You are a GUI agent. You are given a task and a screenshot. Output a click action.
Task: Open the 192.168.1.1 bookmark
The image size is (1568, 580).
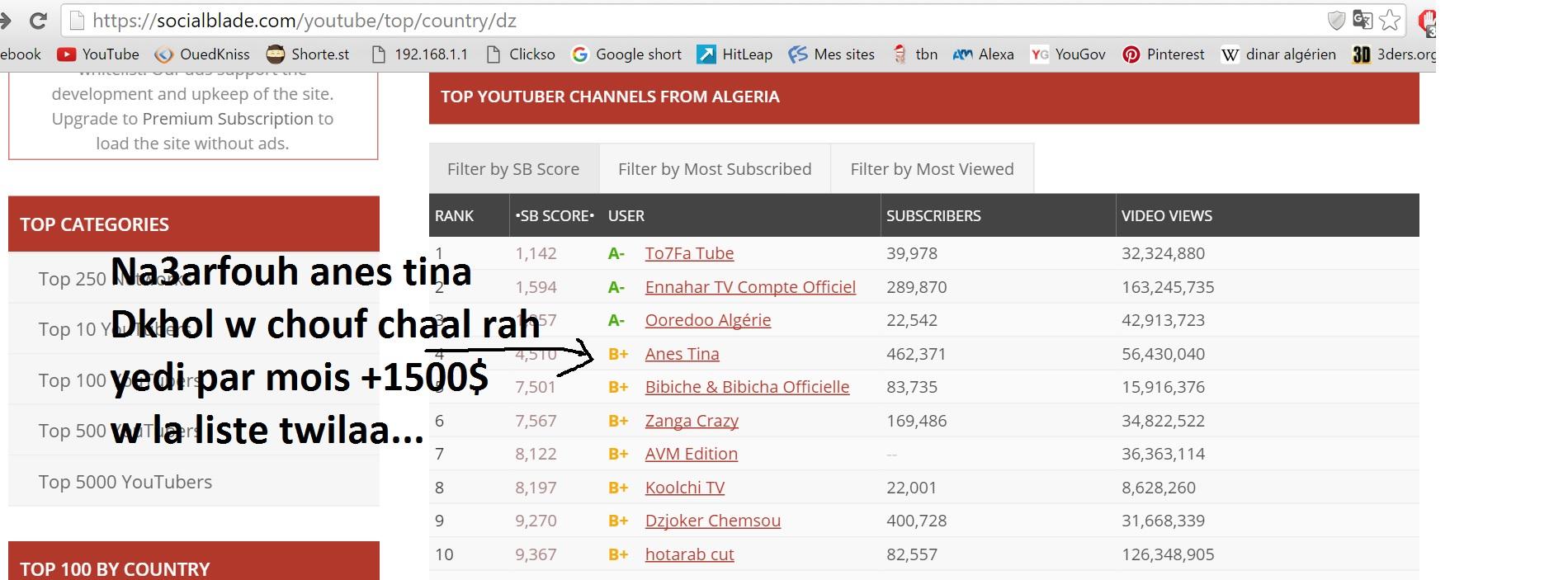tap(419, 54)
